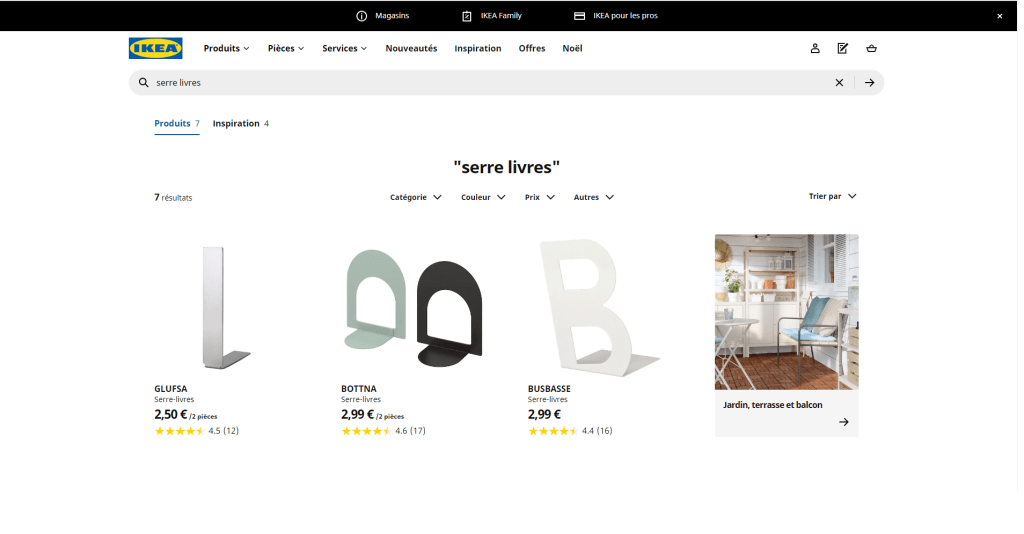Open the shopping list pencil icon
This screenshot has width=1024, height=534.
843,48
